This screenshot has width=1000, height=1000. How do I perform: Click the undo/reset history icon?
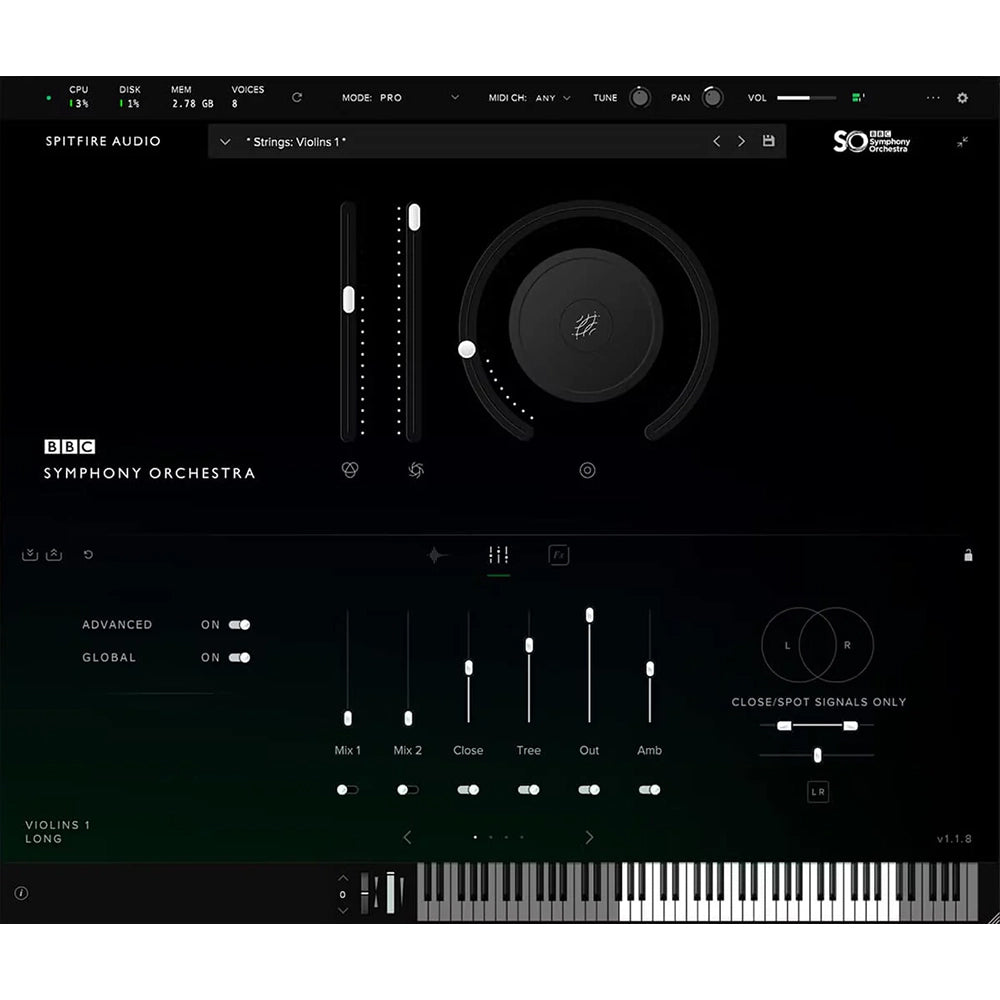pos(88,553)
